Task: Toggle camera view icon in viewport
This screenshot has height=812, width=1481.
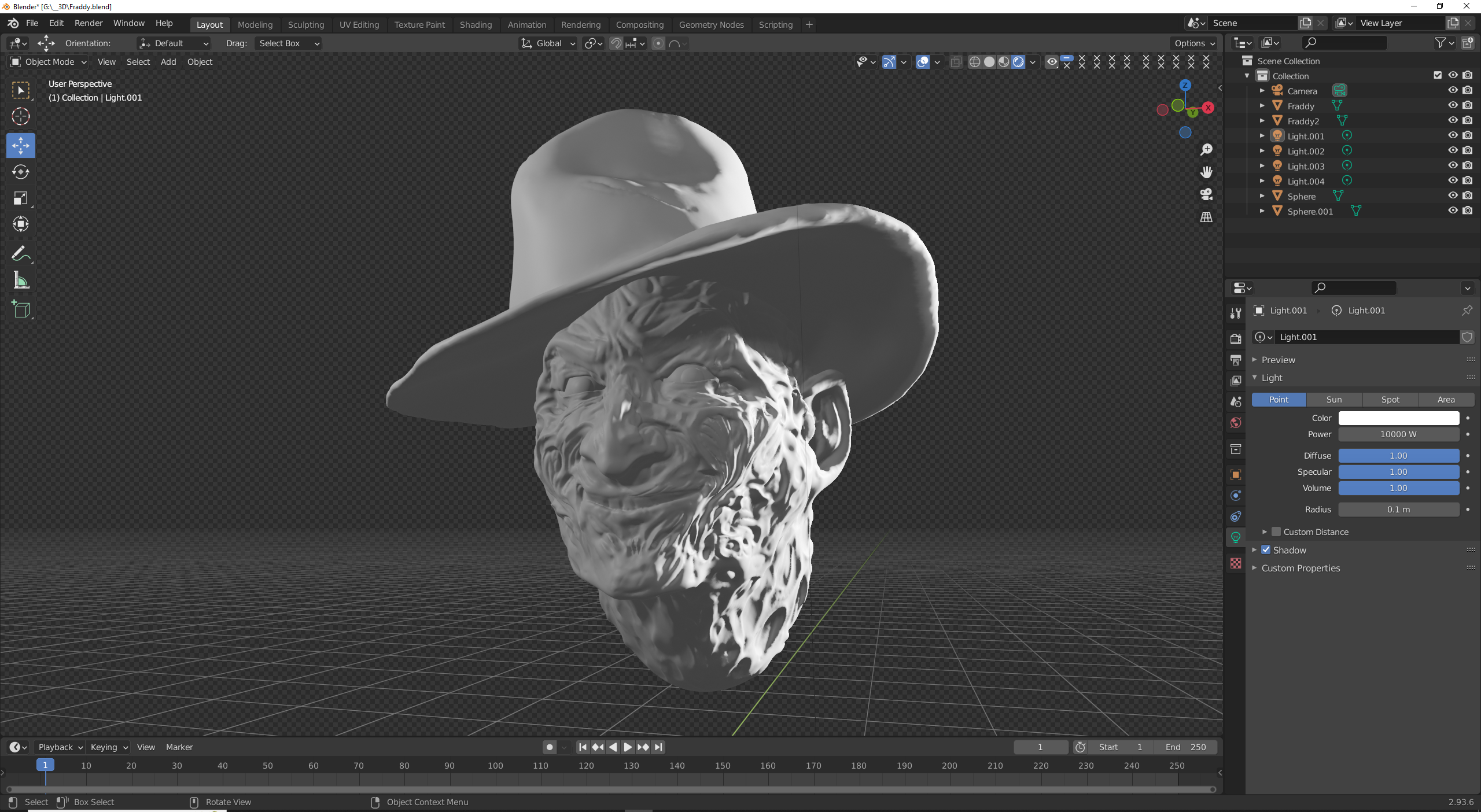Action: 1206,194
